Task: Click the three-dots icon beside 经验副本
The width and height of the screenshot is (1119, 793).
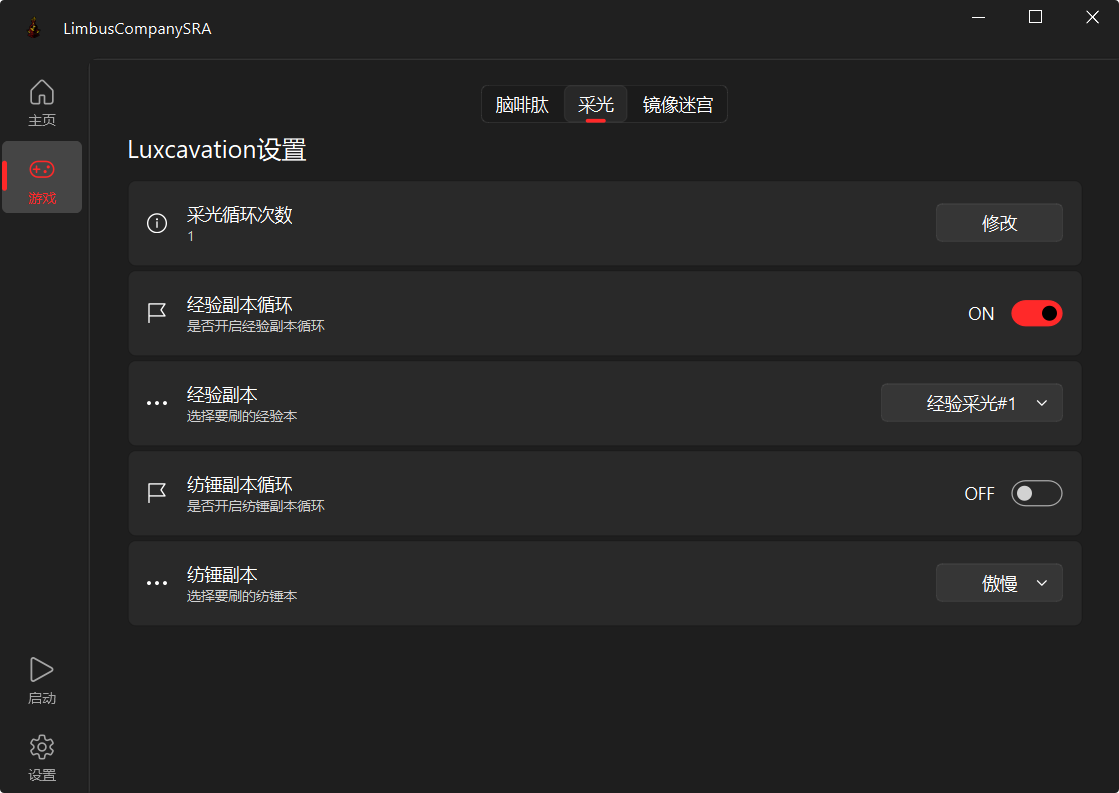Action: click(157, 403)
